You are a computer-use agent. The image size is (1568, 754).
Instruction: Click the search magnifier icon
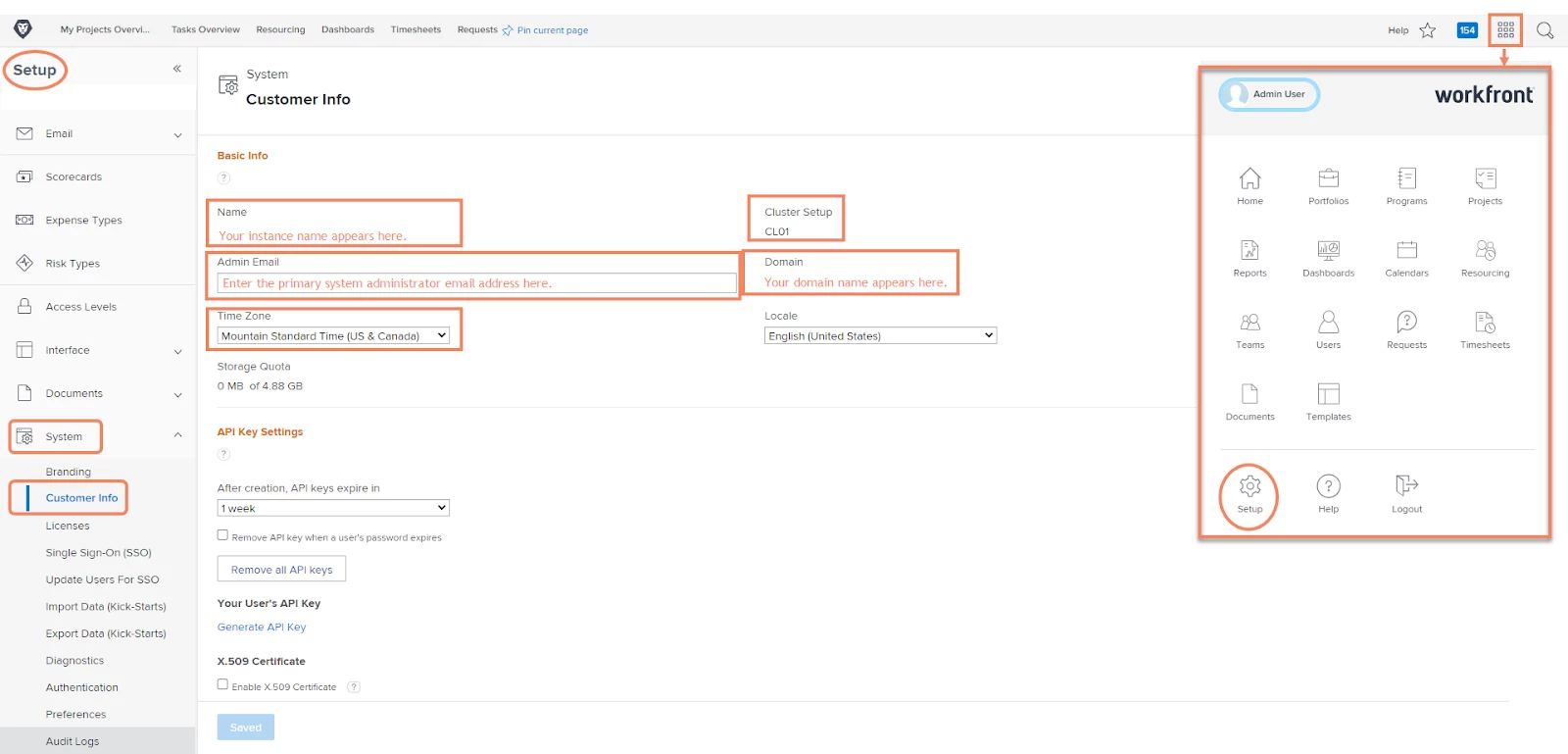pos(1545,30)
